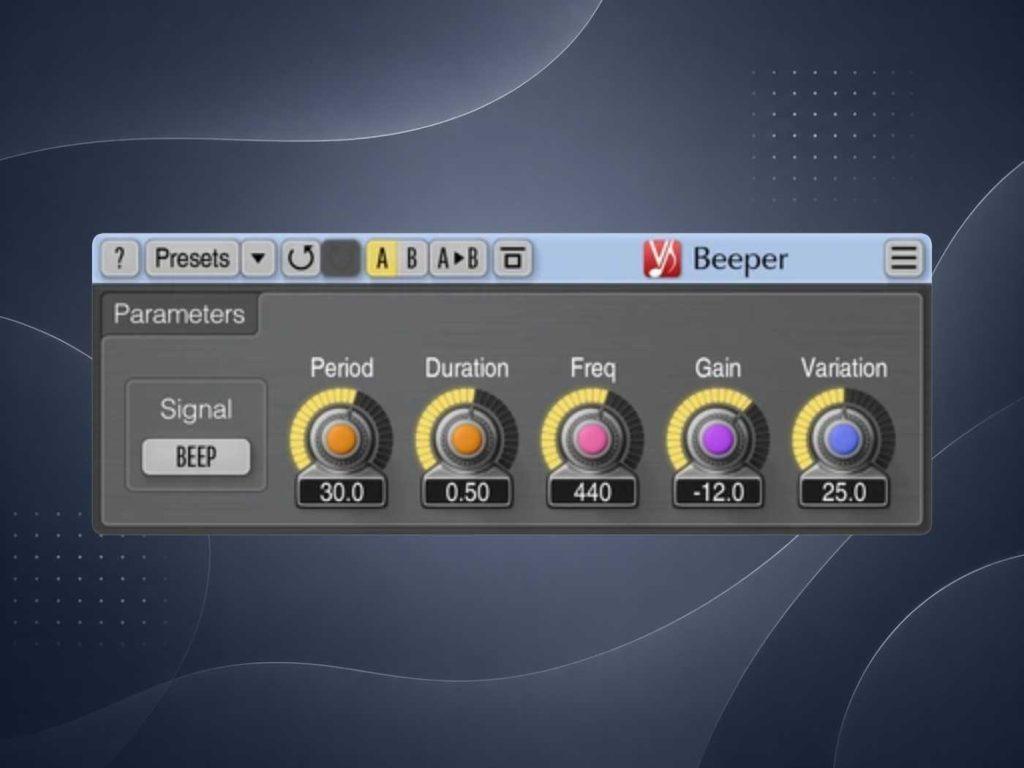Click the BEEP signal selector button
The height and width of the screenshot is (768, 1024).
point(196,456)
